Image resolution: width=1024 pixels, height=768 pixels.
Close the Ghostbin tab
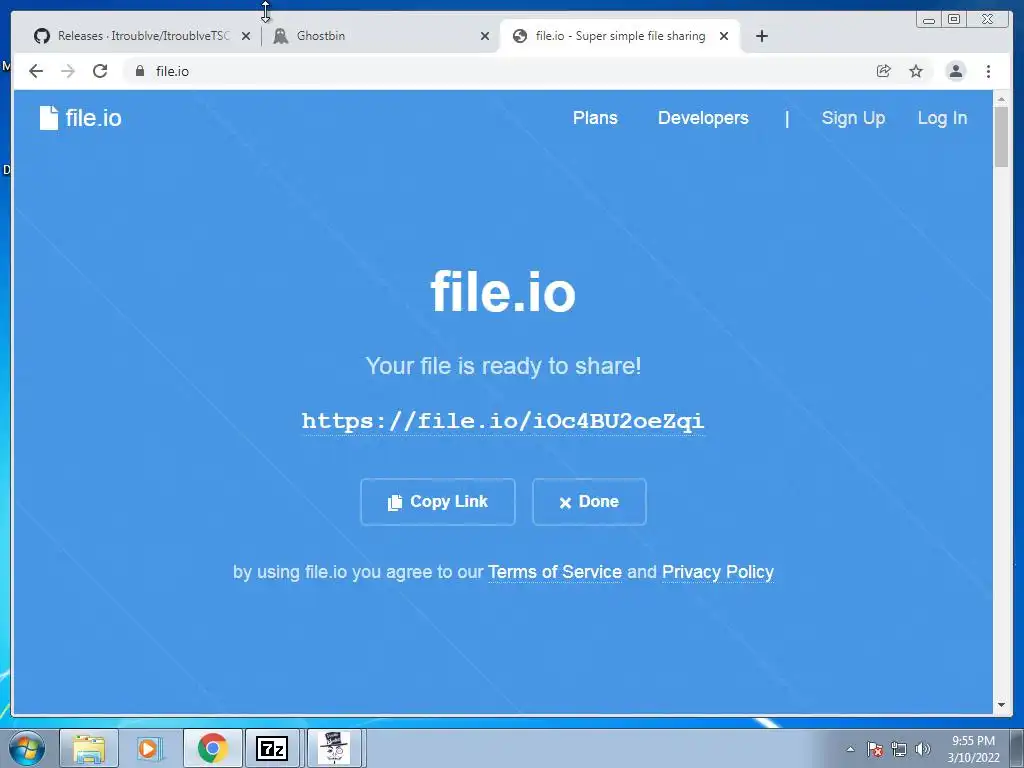pos(485,37)
